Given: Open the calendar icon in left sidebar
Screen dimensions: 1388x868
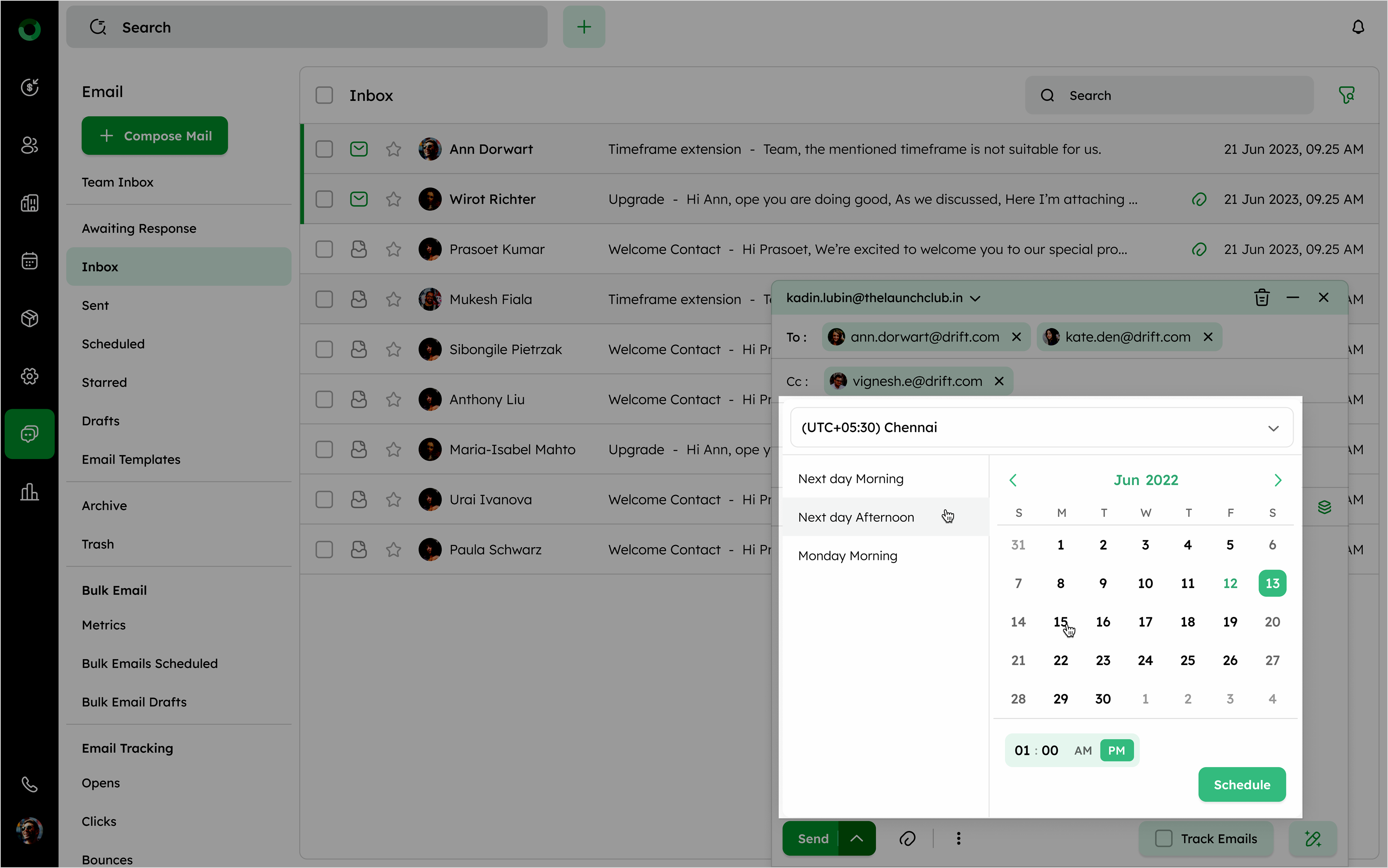Looking at the screenshot, I should pos(29,261).
